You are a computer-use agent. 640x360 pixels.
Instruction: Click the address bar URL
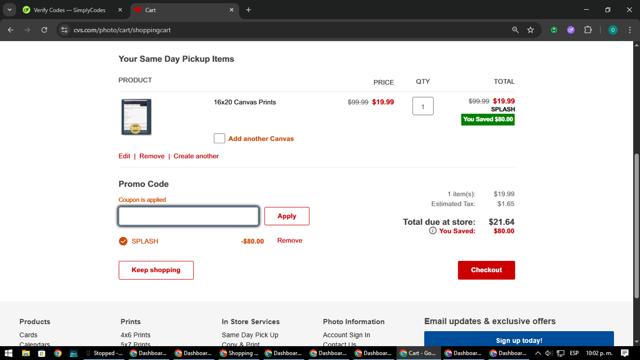pos(122,30)
